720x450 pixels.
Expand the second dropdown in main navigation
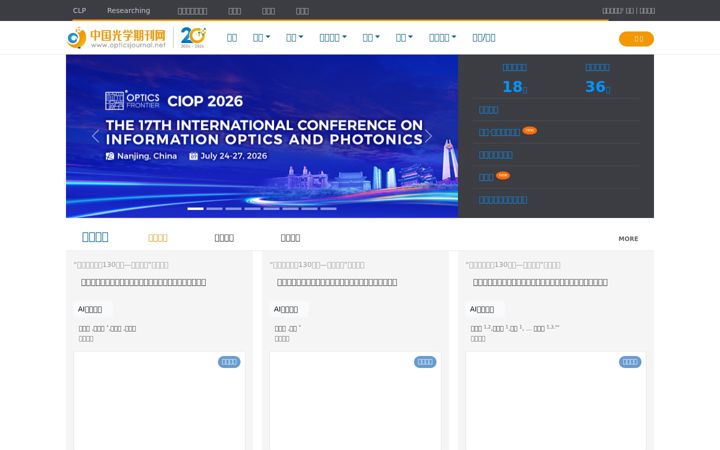(294, 38)
